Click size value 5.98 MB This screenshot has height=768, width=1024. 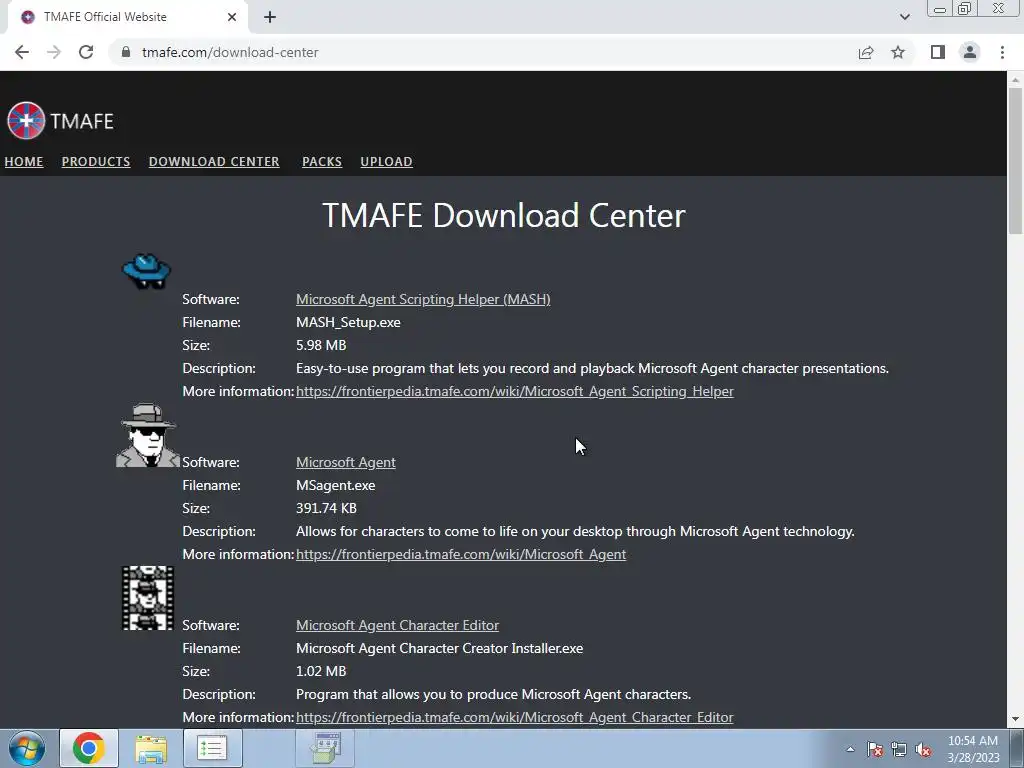(x=321, y=345)
